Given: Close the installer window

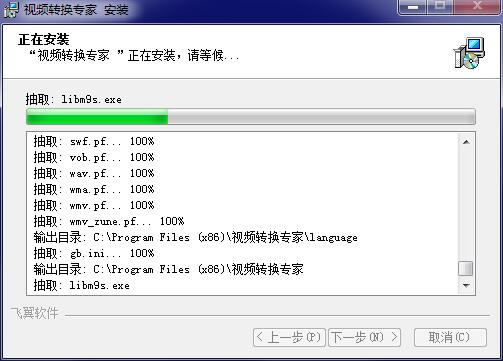Looking at the screenshot, I should 477,7.
